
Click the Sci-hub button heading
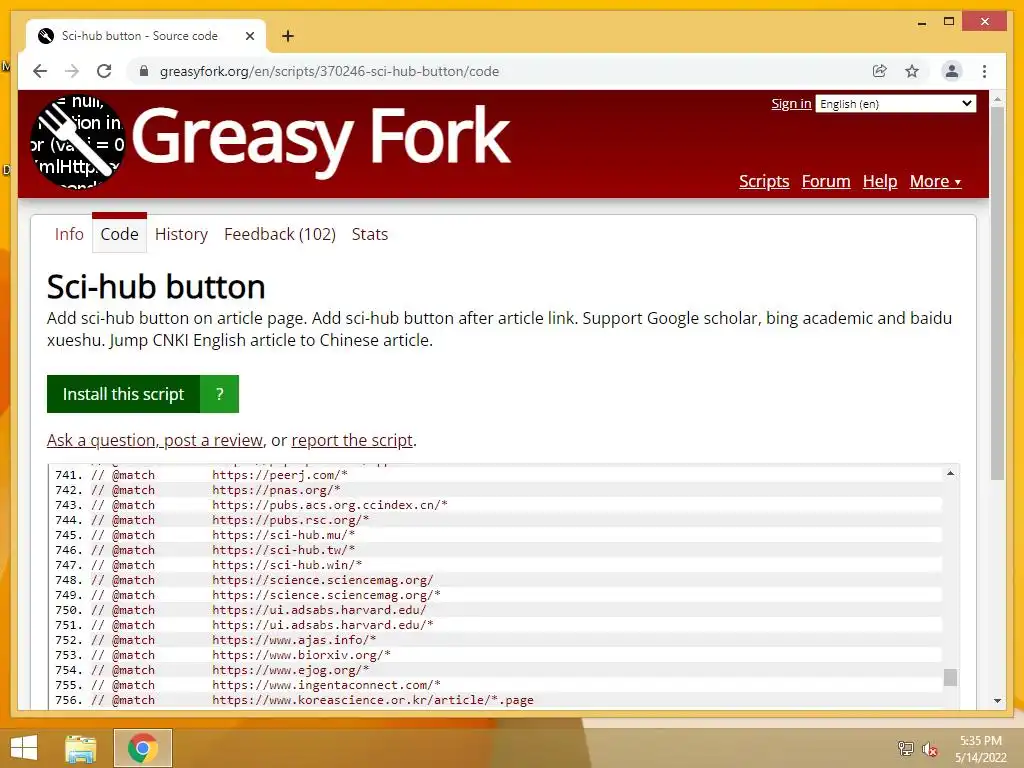(x=156, y=287)
